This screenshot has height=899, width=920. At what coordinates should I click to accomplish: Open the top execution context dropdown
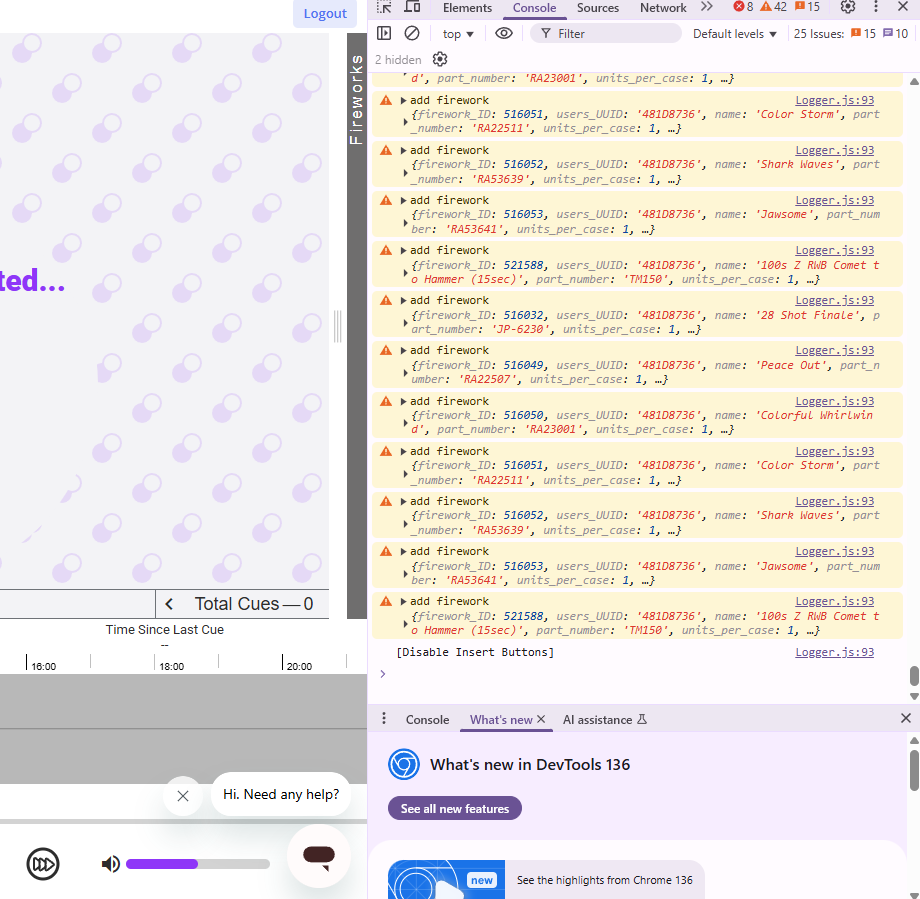pyautogui.click(x=456, y=33)
